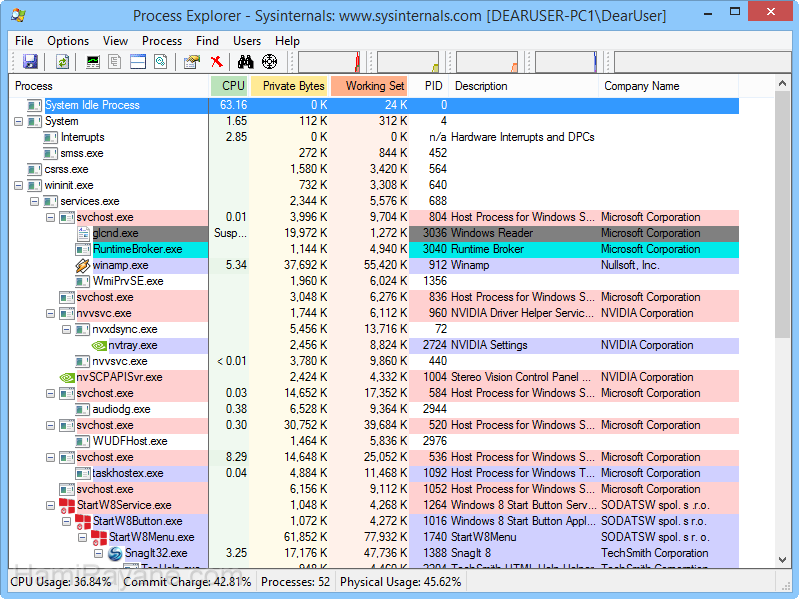Sort by Working Set column header

click(369, 86)
